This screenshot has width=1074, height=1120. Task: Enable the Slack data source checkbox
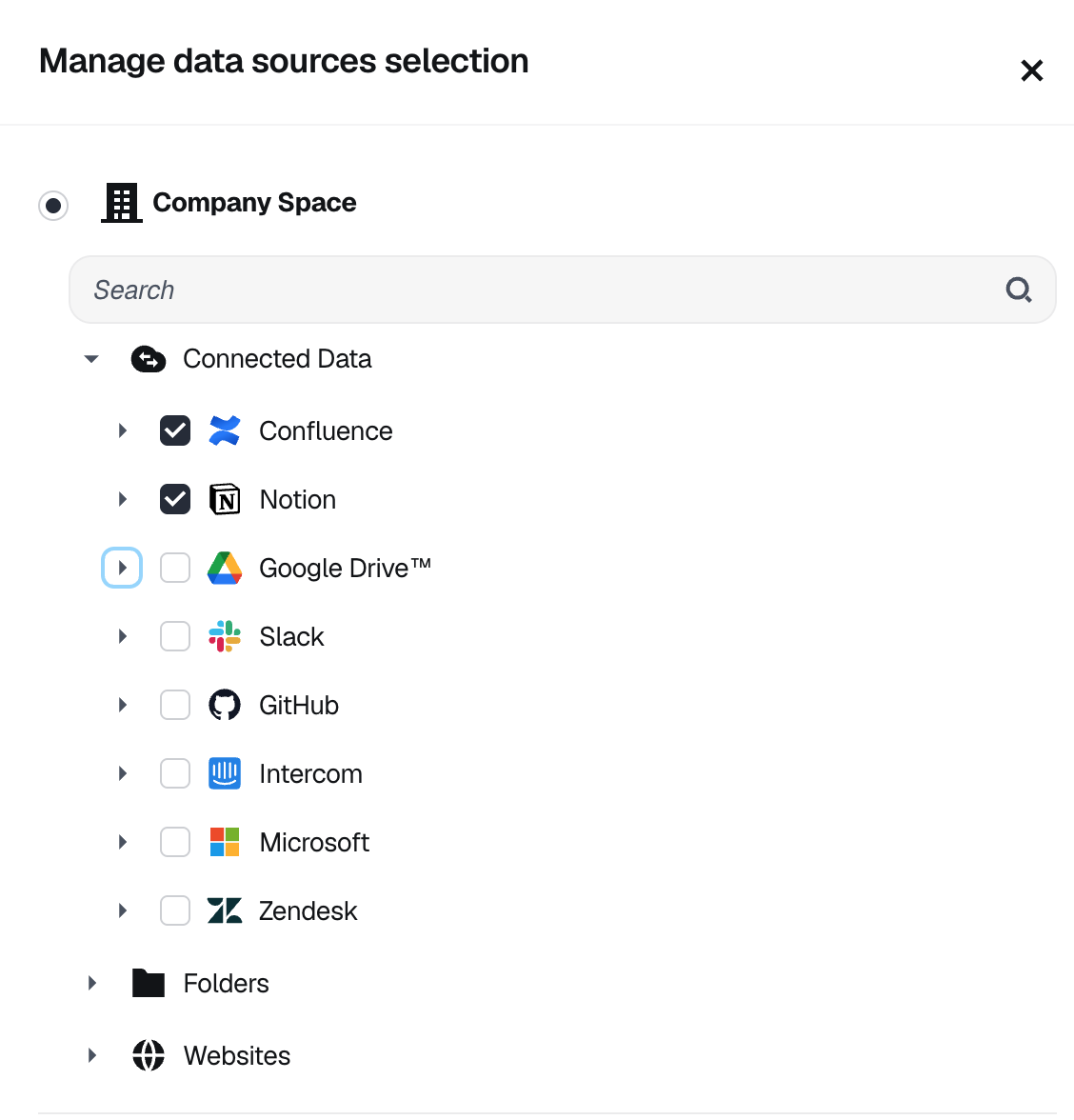(175, 636)
